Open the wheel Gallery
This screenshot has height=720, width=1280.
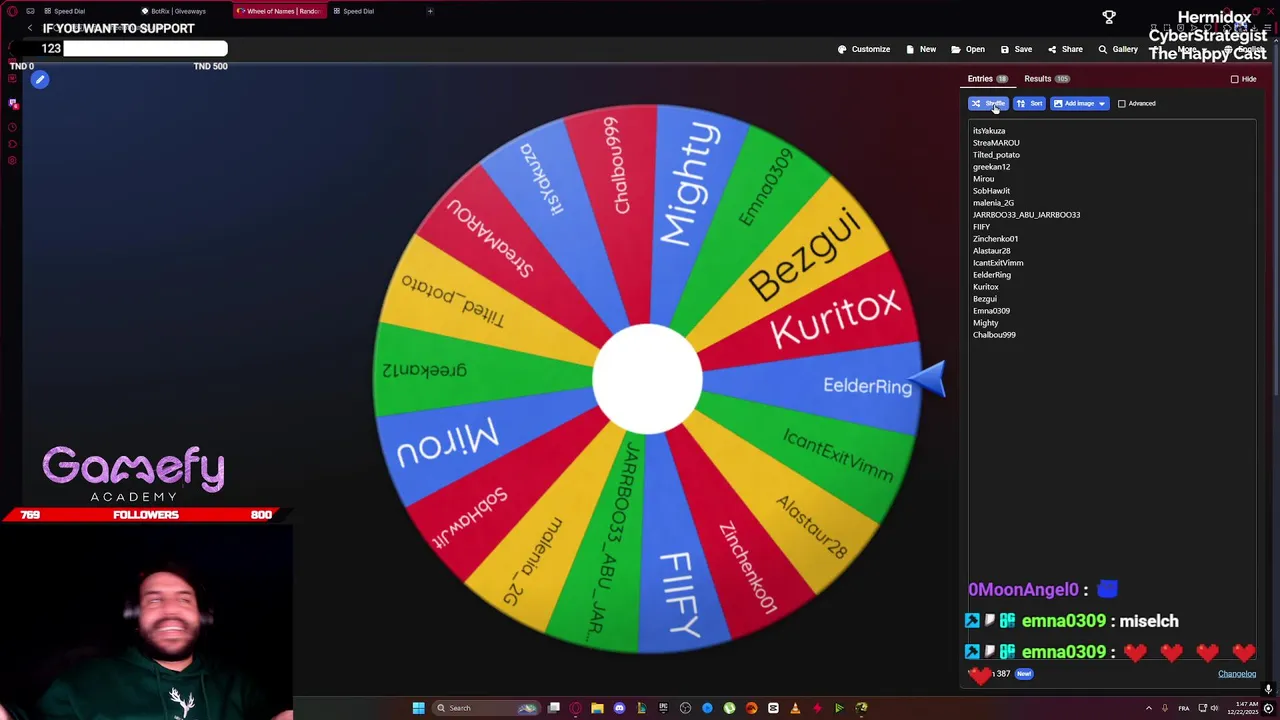click(x=1118, y=49)
